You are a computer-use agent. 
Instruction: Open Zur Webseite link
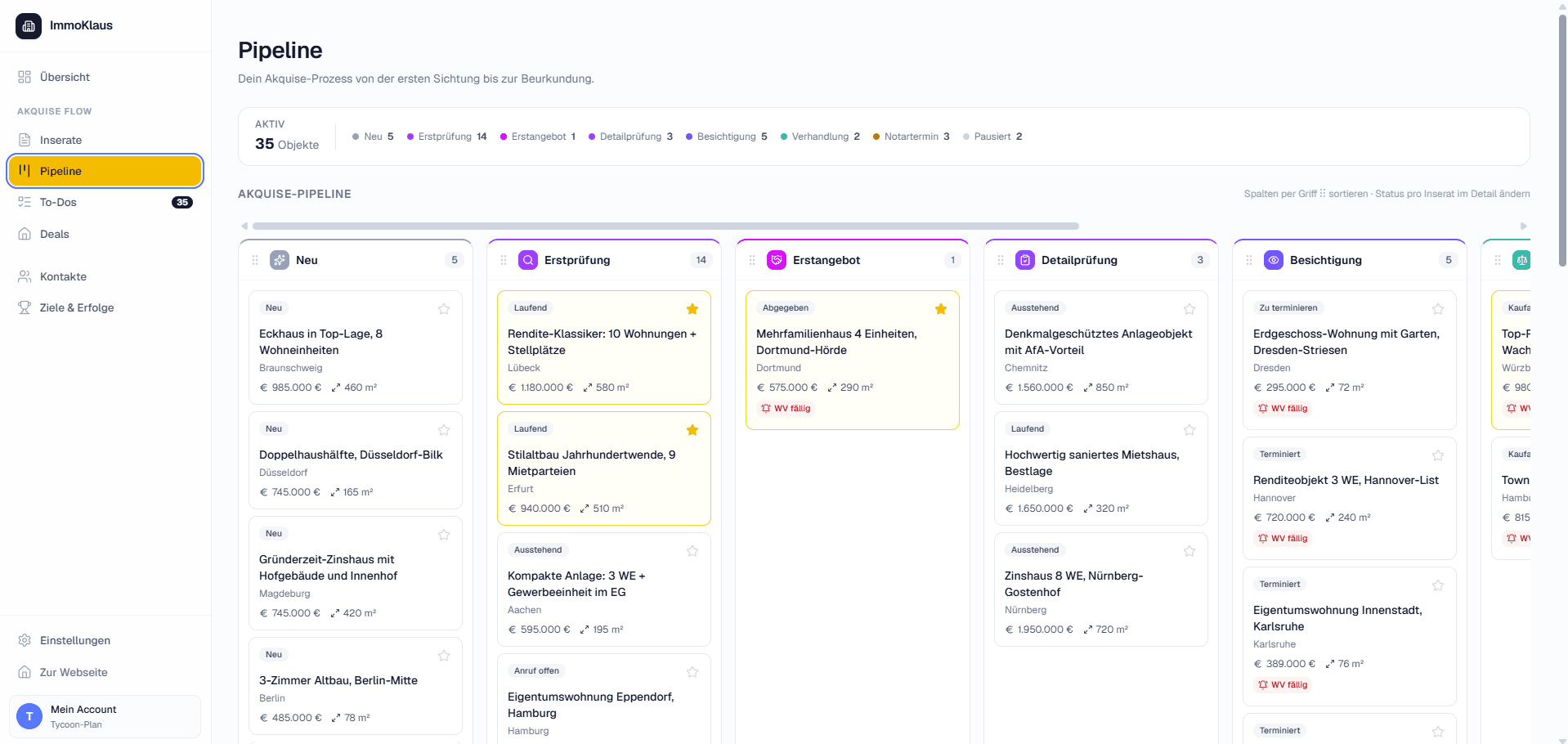pyautogui.click(x=105, y=672)
